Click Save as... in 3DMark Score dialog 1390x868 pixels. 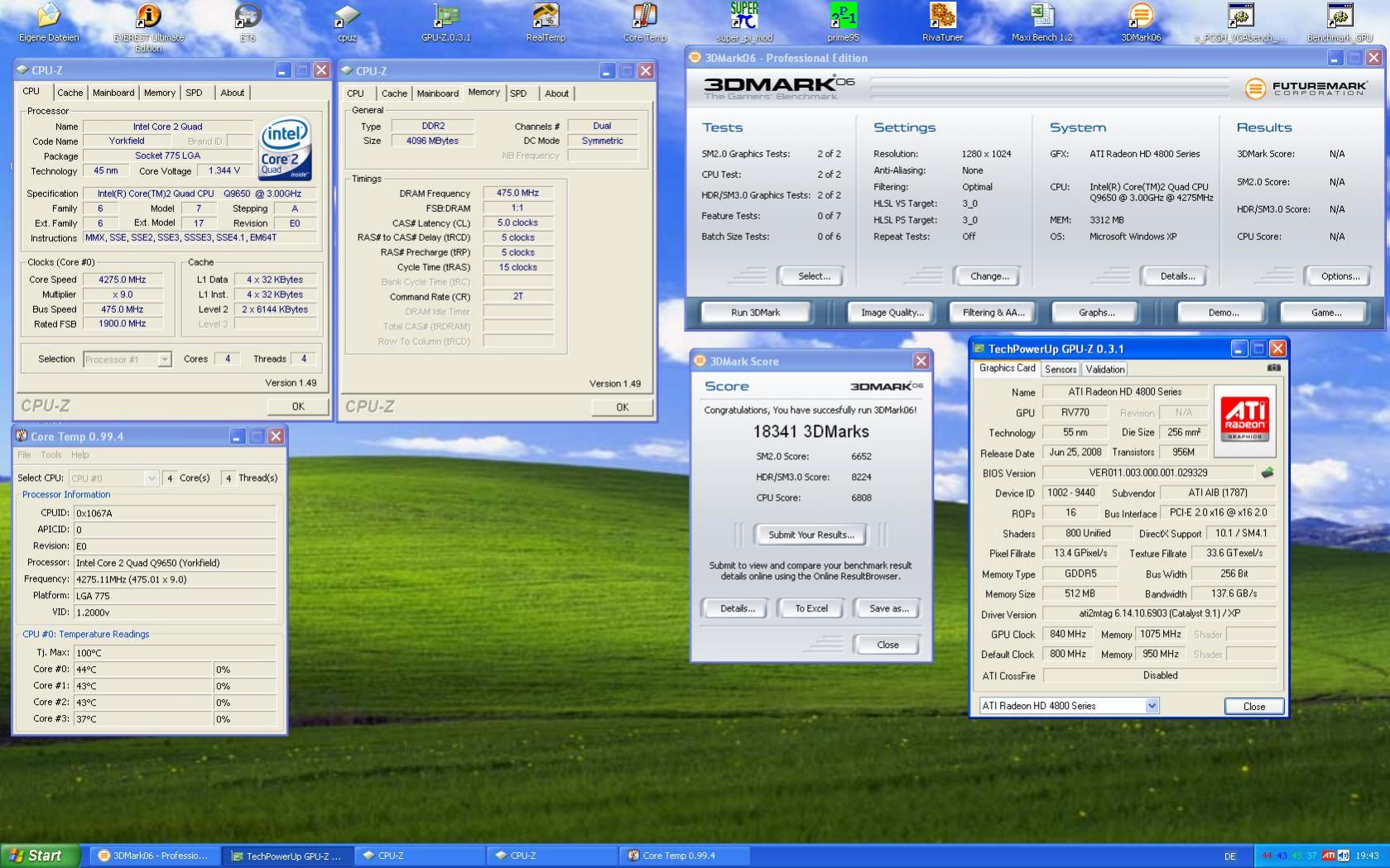(x=888, y=608)
